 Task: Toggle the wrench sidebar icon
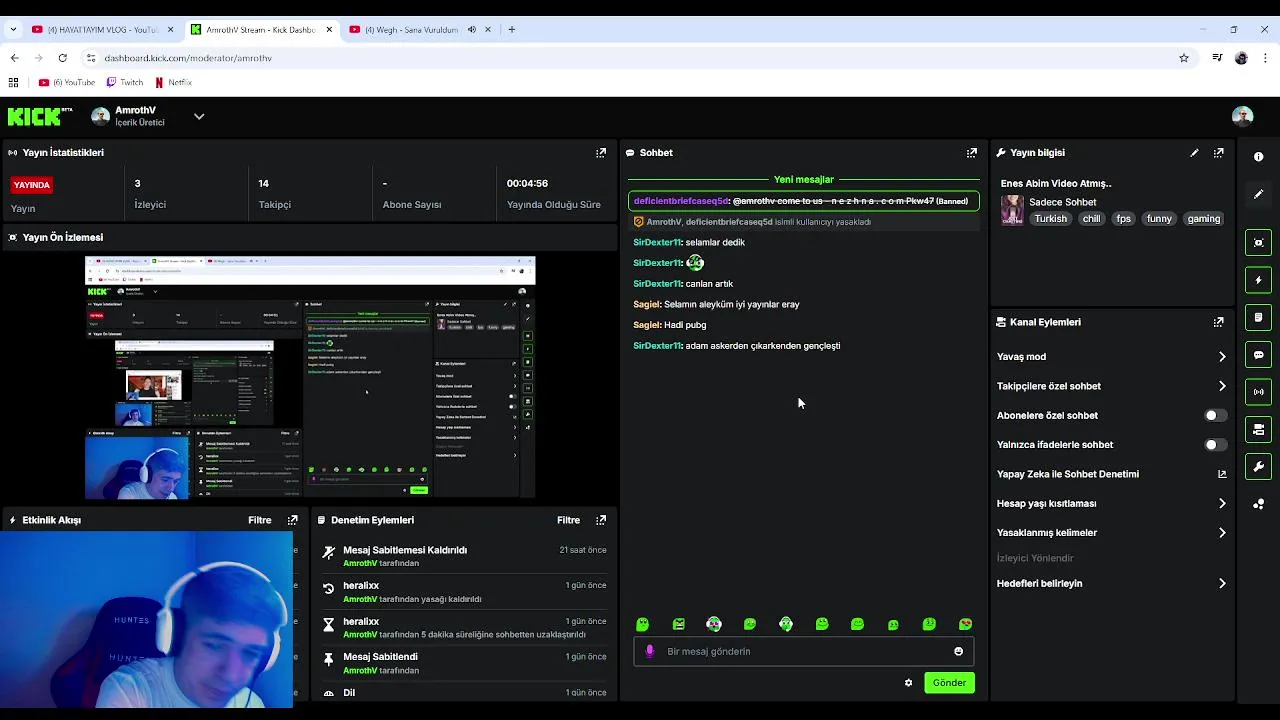coord(1258,466)
